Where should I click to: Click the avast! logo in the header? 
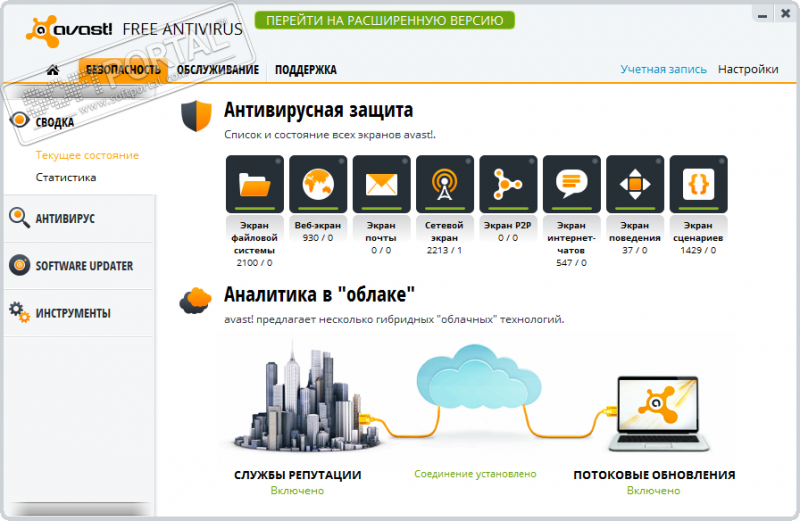pyautogui.click(x=69, y=31)
